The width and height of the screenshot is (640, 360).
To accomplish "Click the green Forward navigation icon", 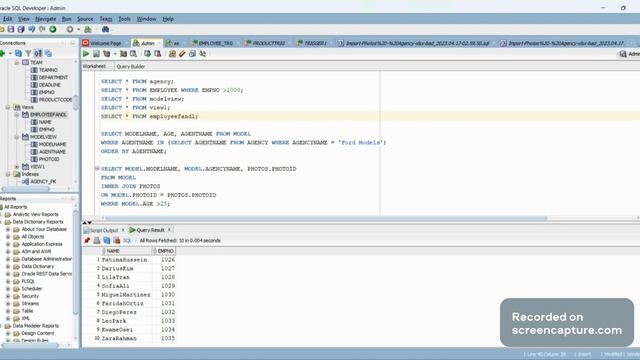I will [x=53, y=29].
